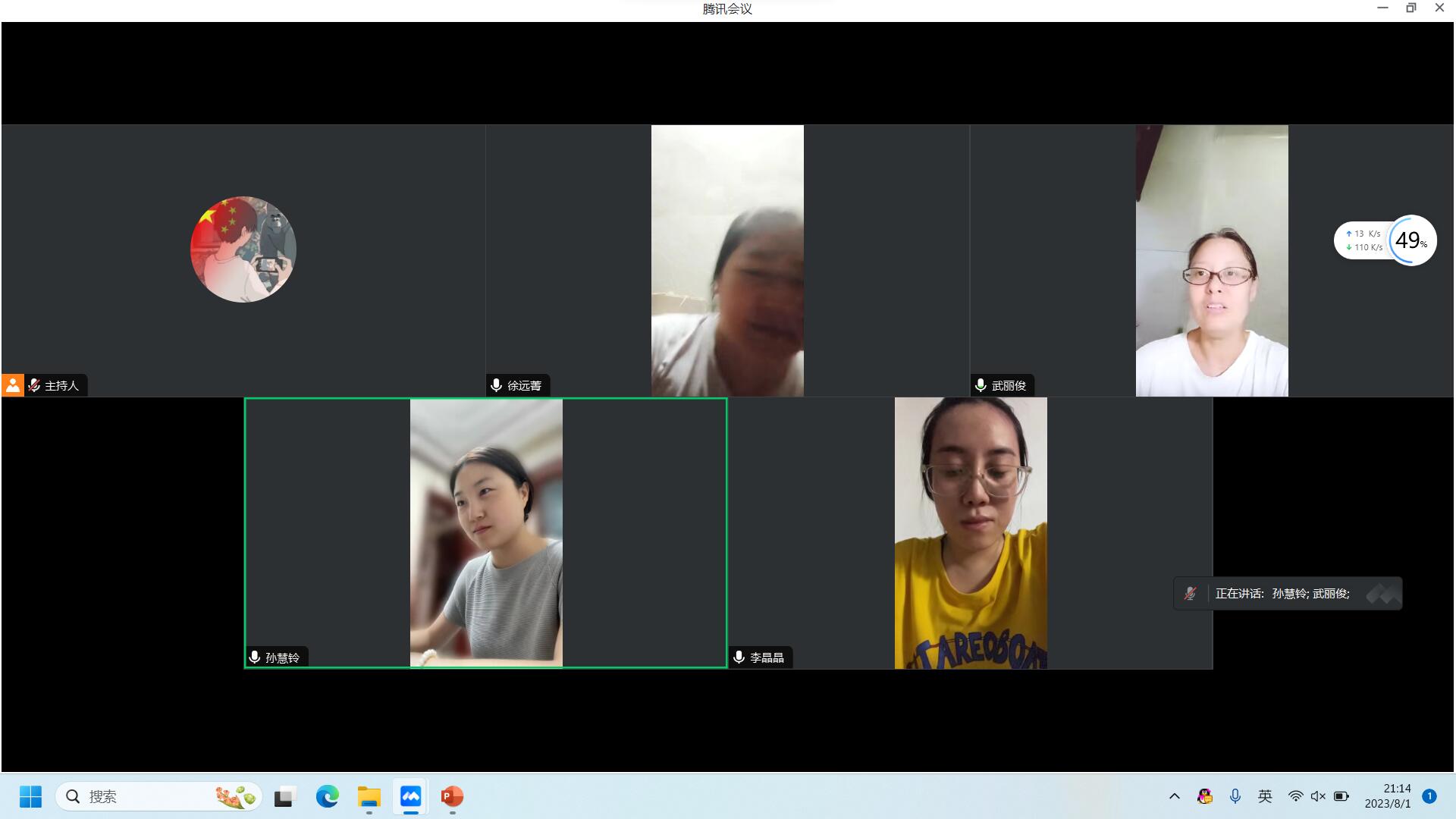Select 孙慧铃's video tile

[x=486, y=532]
